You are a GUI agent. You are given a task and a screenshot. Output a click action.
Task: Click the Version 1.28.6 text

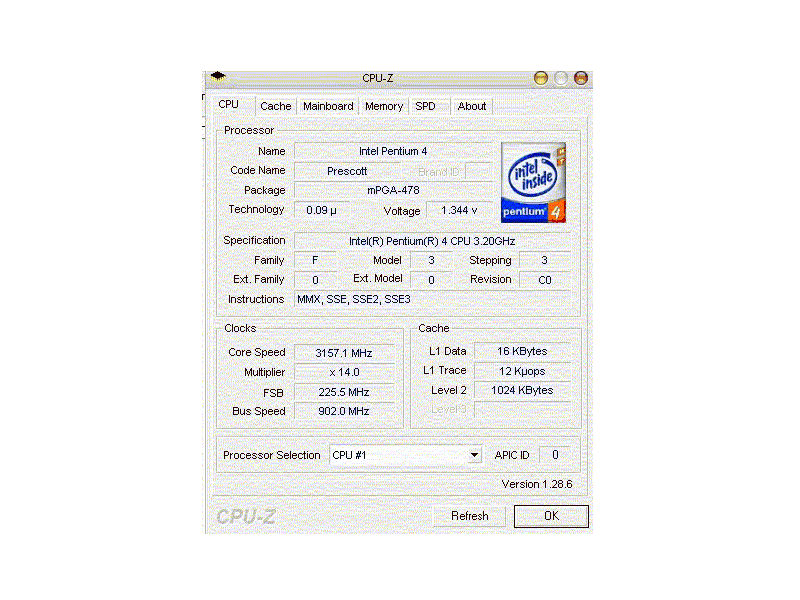(537, 484)
